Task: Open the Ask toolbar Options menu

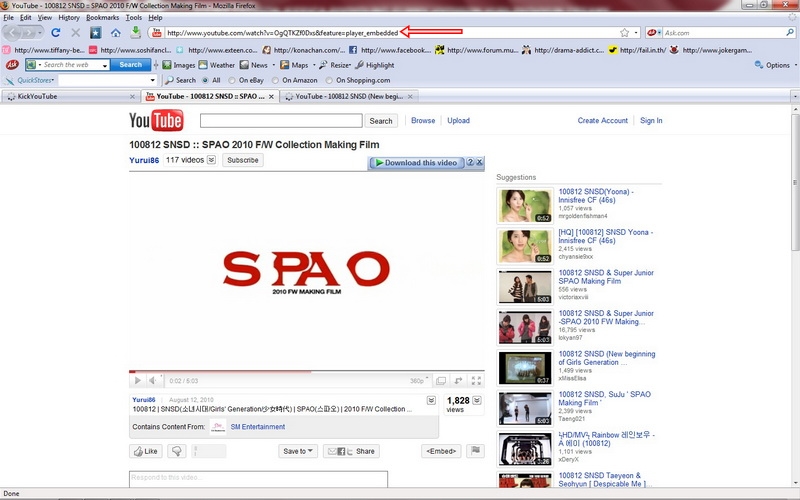Action: pos(776,65)
